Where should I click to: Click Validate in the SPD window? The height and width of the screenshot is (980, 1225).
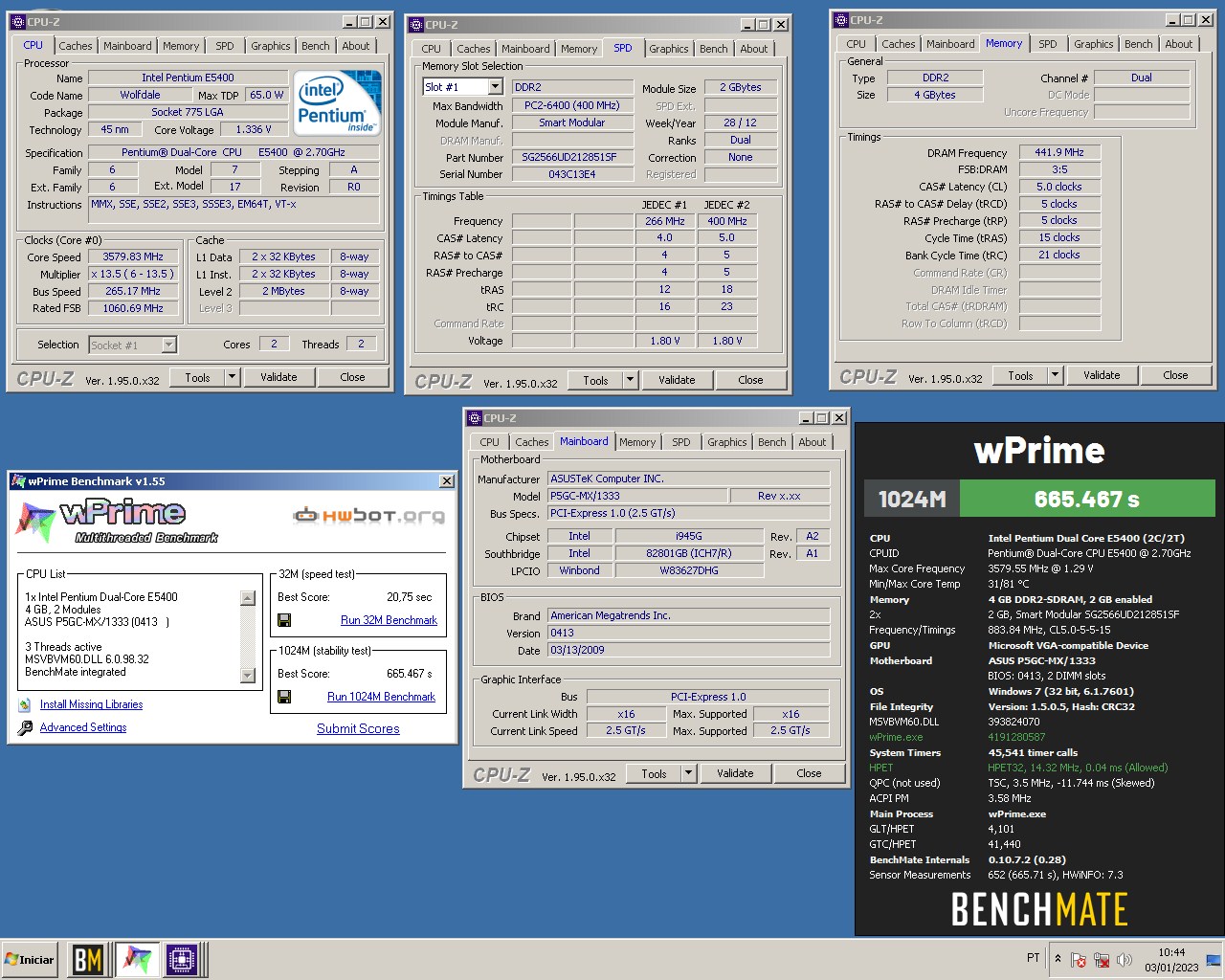(677, 380)
